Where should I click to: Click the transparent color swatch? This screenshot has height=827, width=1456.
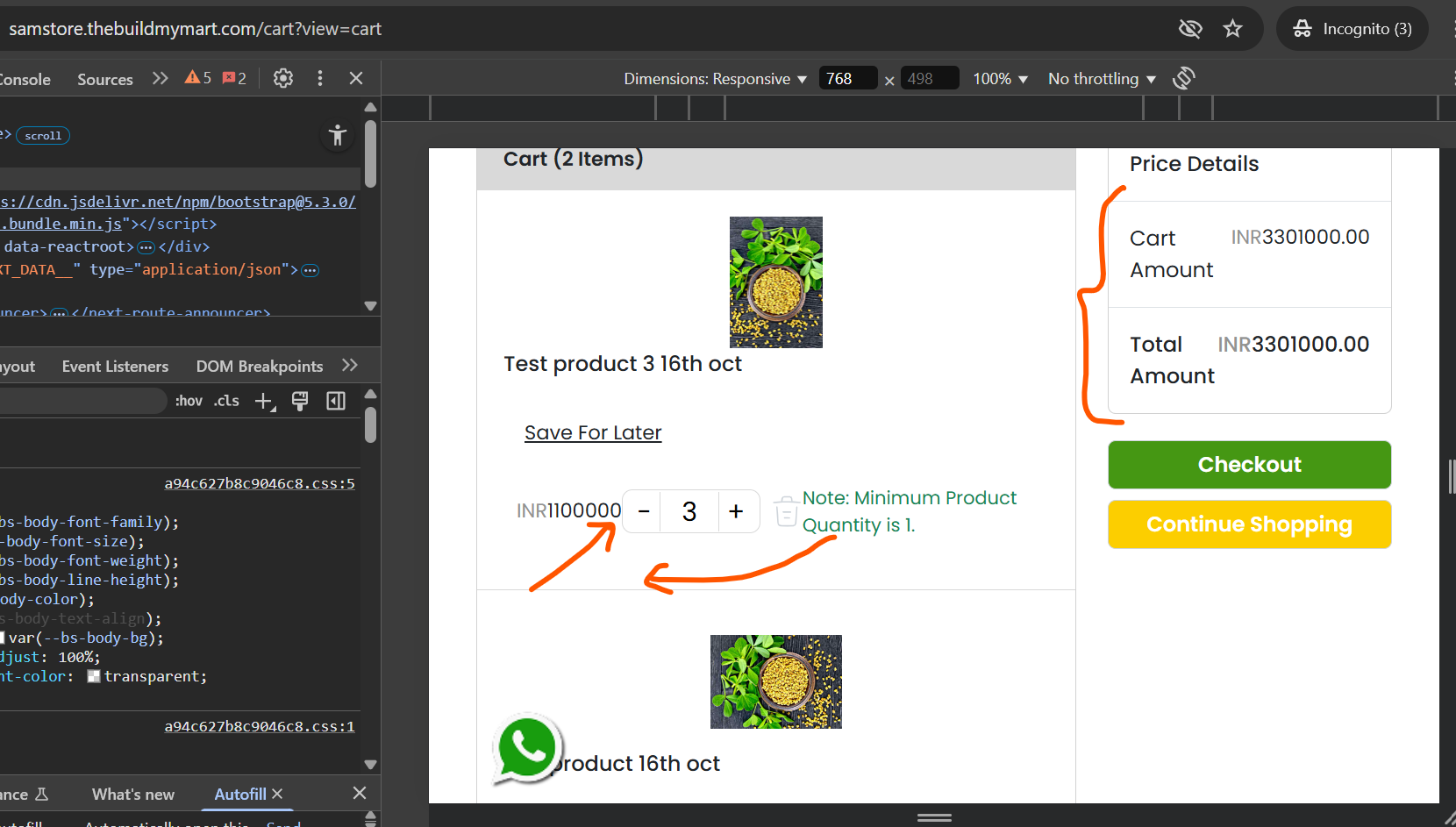pyautogui.click(x=94, y=676)
